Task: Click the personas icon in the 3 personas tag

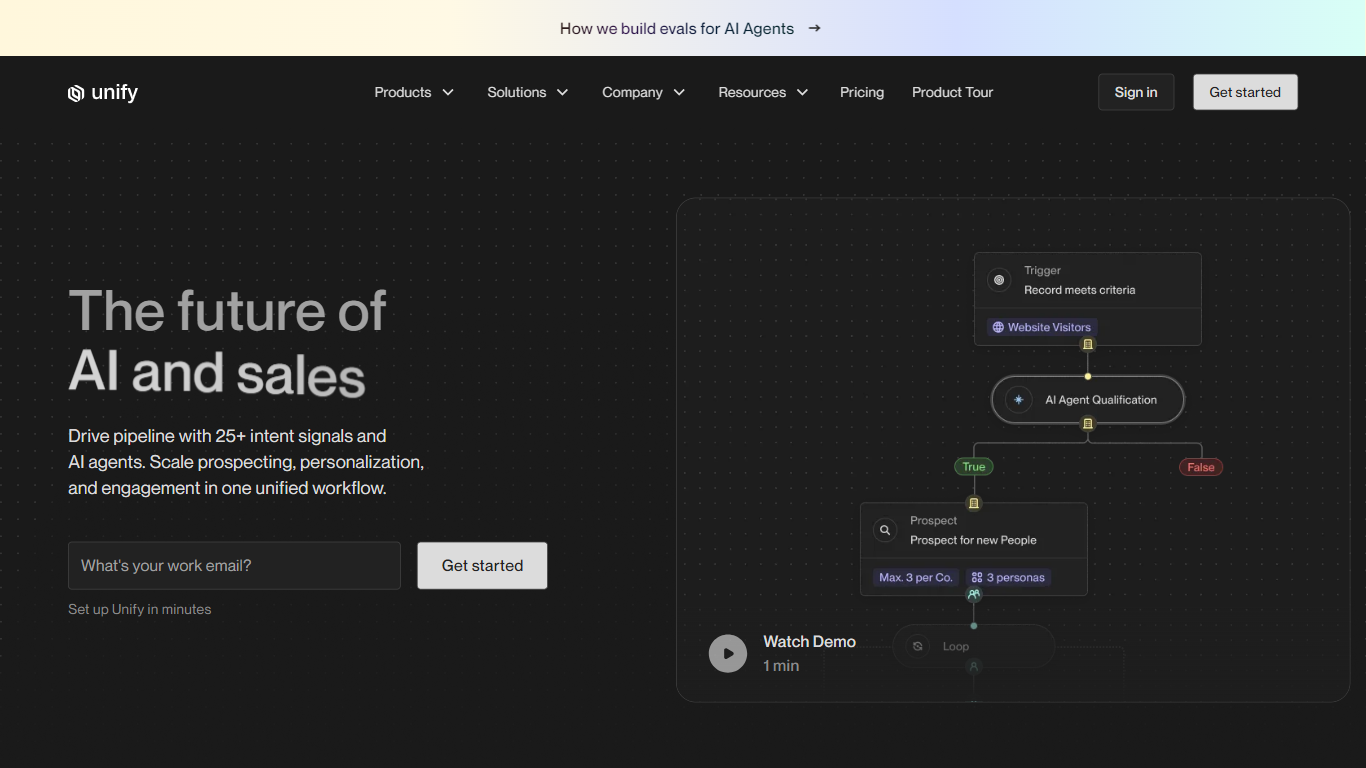Action: tap(977, 578)
